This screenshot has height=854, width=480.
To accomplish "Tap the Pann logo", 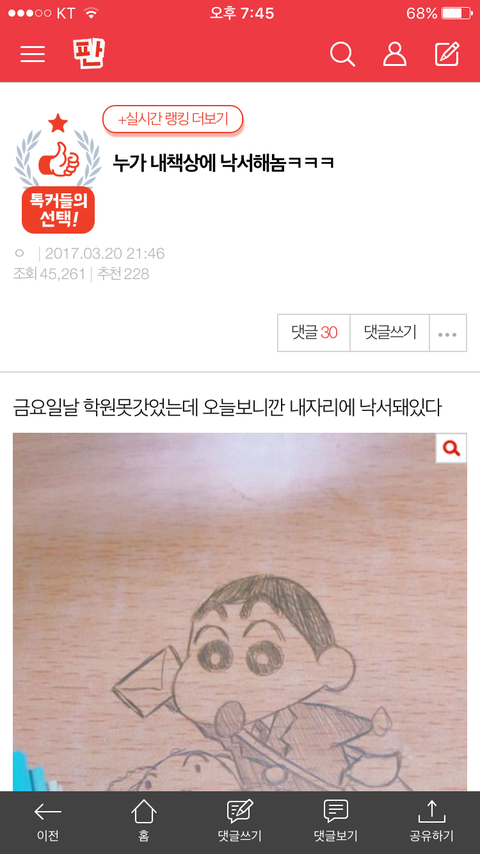I will click(88, 53).
